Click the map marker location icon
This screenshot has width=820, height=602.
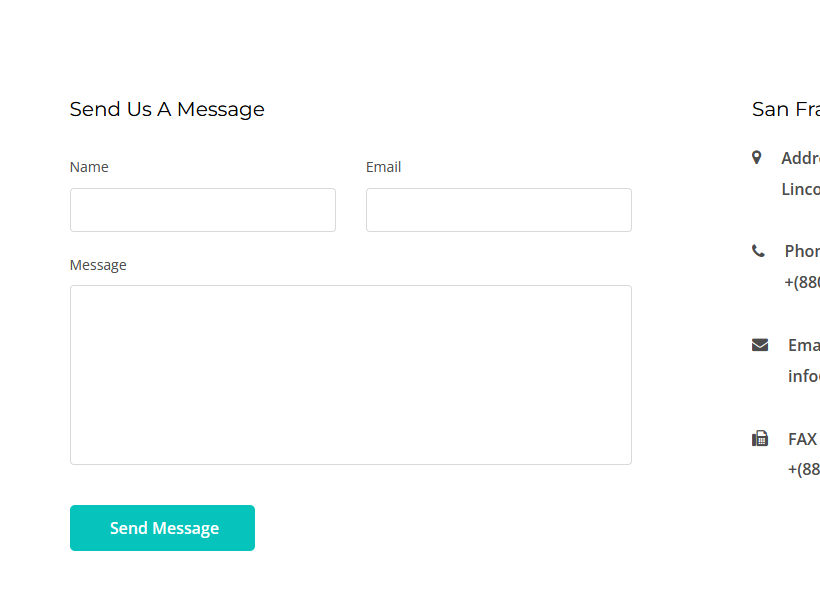(757, 157)
